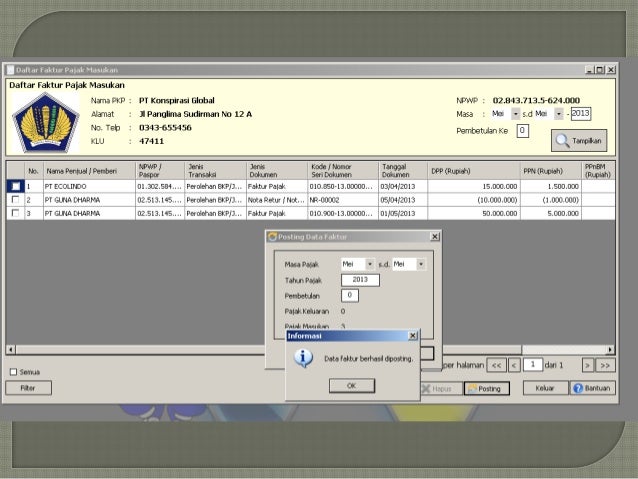
Task: Close the Informasi message box
Action: [413, 336]
